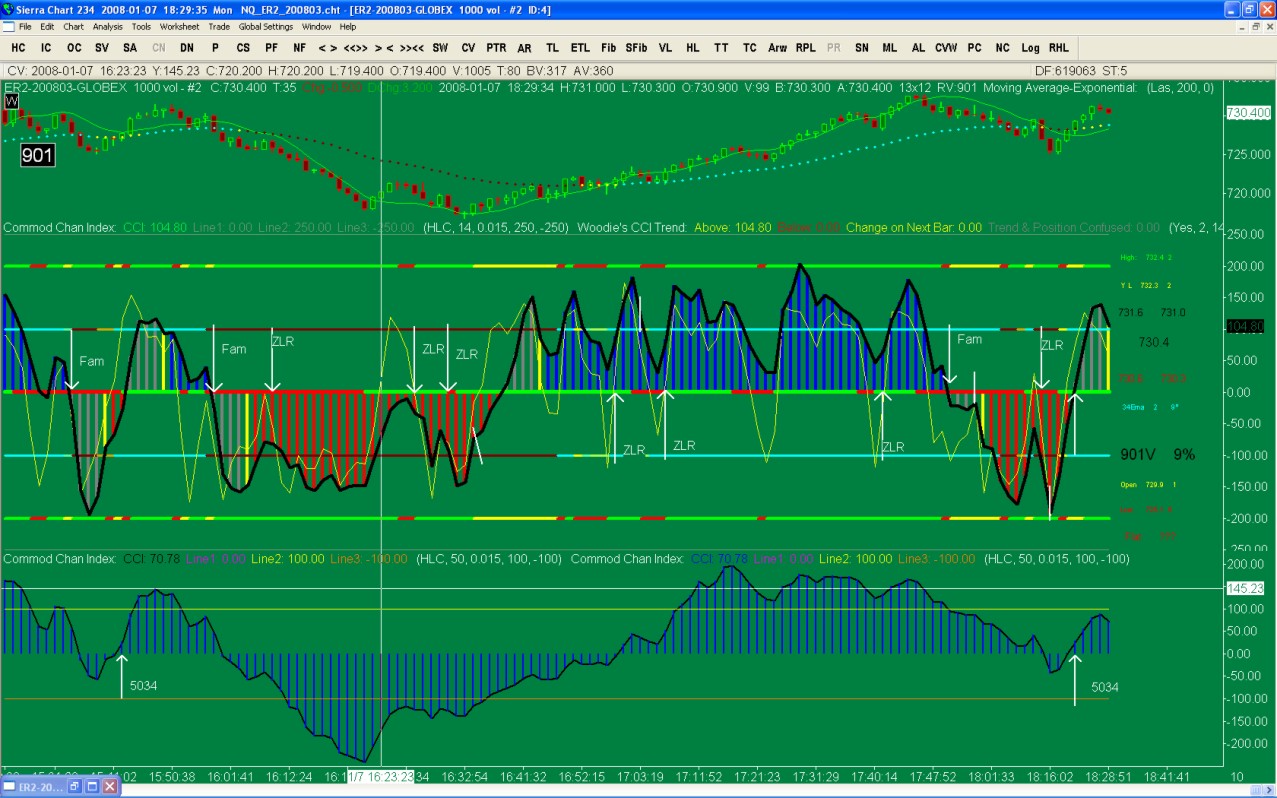
Task: Click the NC toolbar button
Action: point(1002,48)
